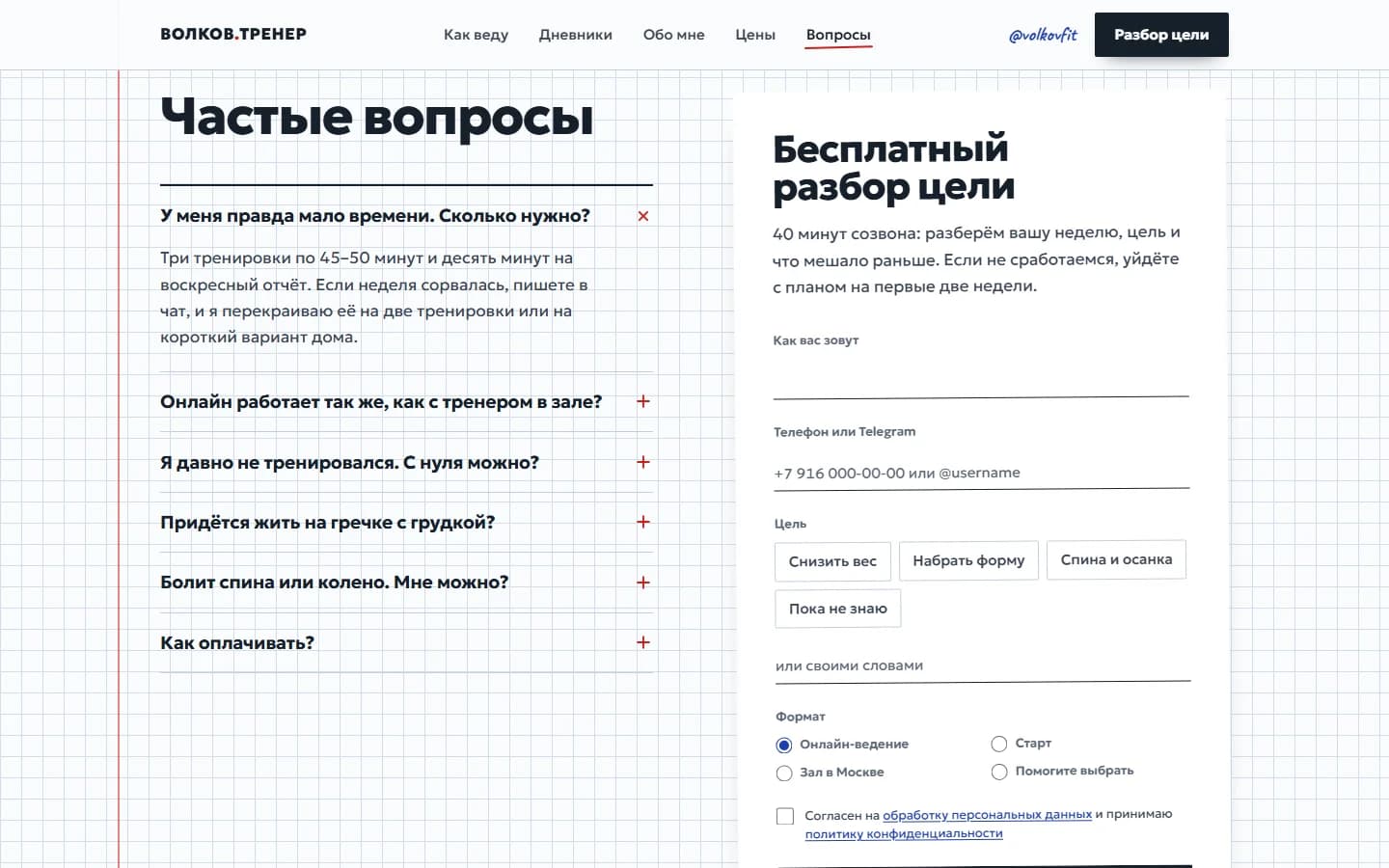Click the 'ВОЛКОВ.ТРЕНЕР' logo
Screen dimensions: 1389x868
[233, 34]
